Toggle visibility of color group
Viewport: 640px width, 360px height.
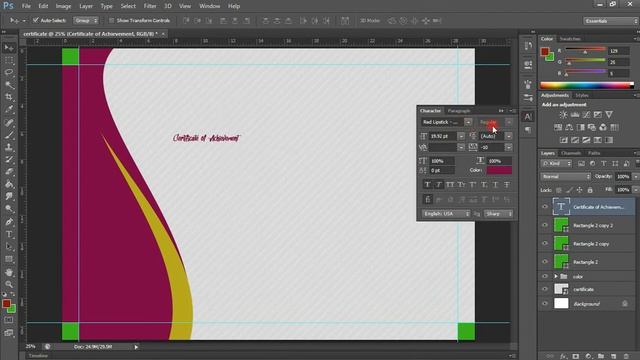coord(544,276)
